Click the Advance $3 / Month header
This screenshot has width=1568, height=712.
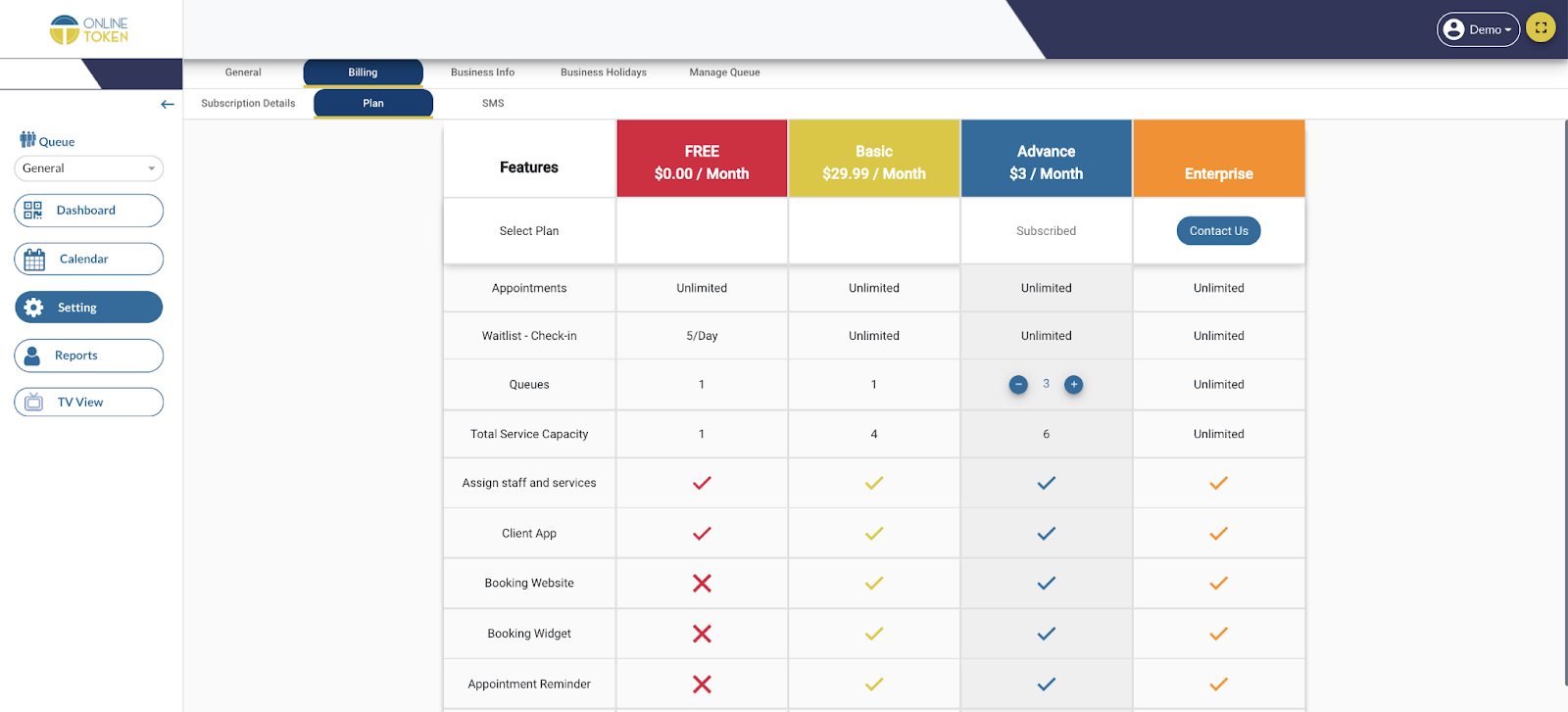[x=1047, y=160]
